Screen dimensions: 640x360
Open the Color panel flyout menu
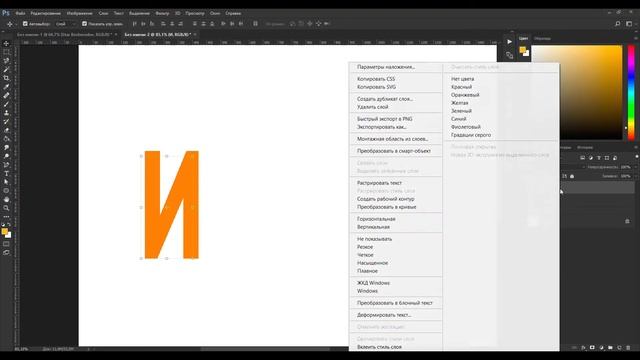pyautogui.click(x=636, y=38)
